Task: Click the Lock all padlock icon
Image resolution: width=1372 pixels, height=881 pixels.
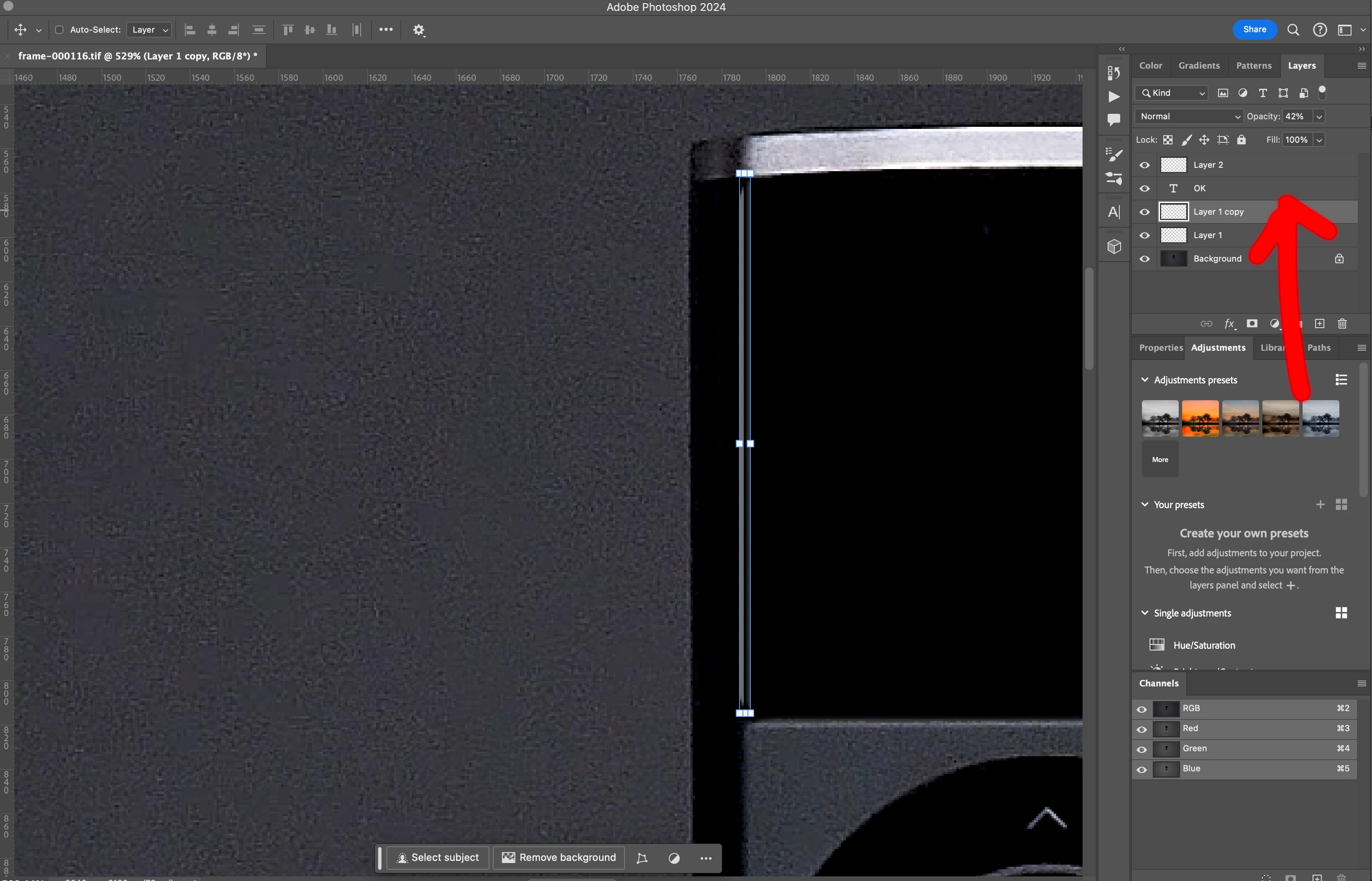Action: [x=1241, y=140]
